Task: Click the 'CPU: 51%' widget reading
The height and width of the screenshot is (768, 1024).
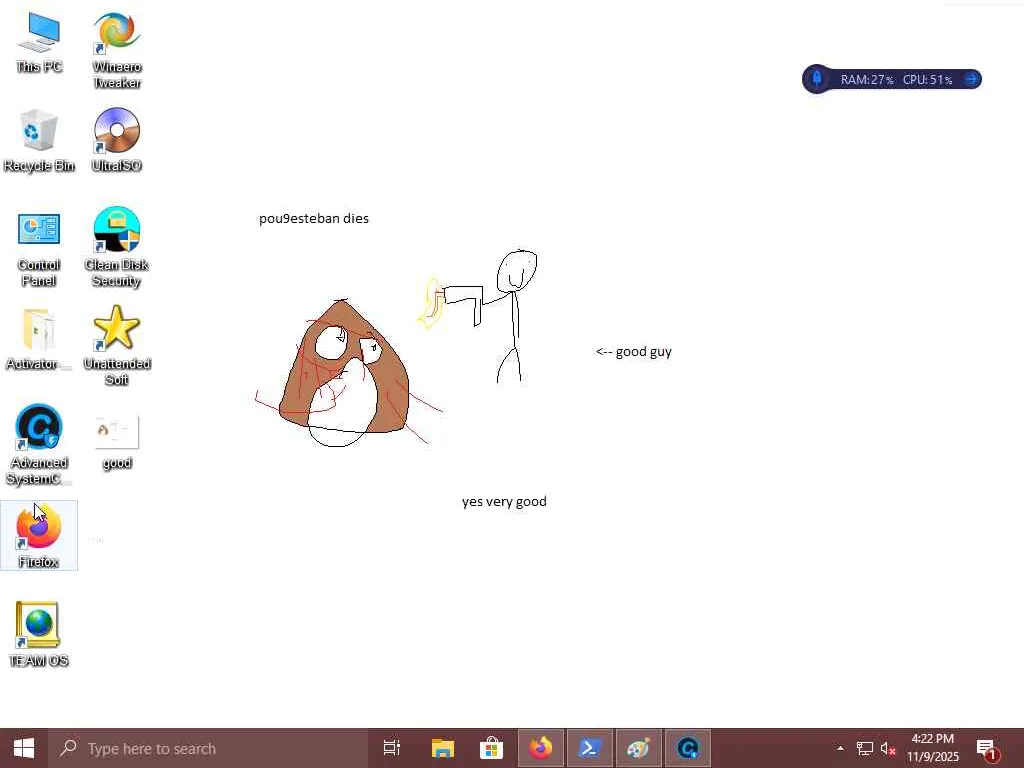Action: (927, 80)
